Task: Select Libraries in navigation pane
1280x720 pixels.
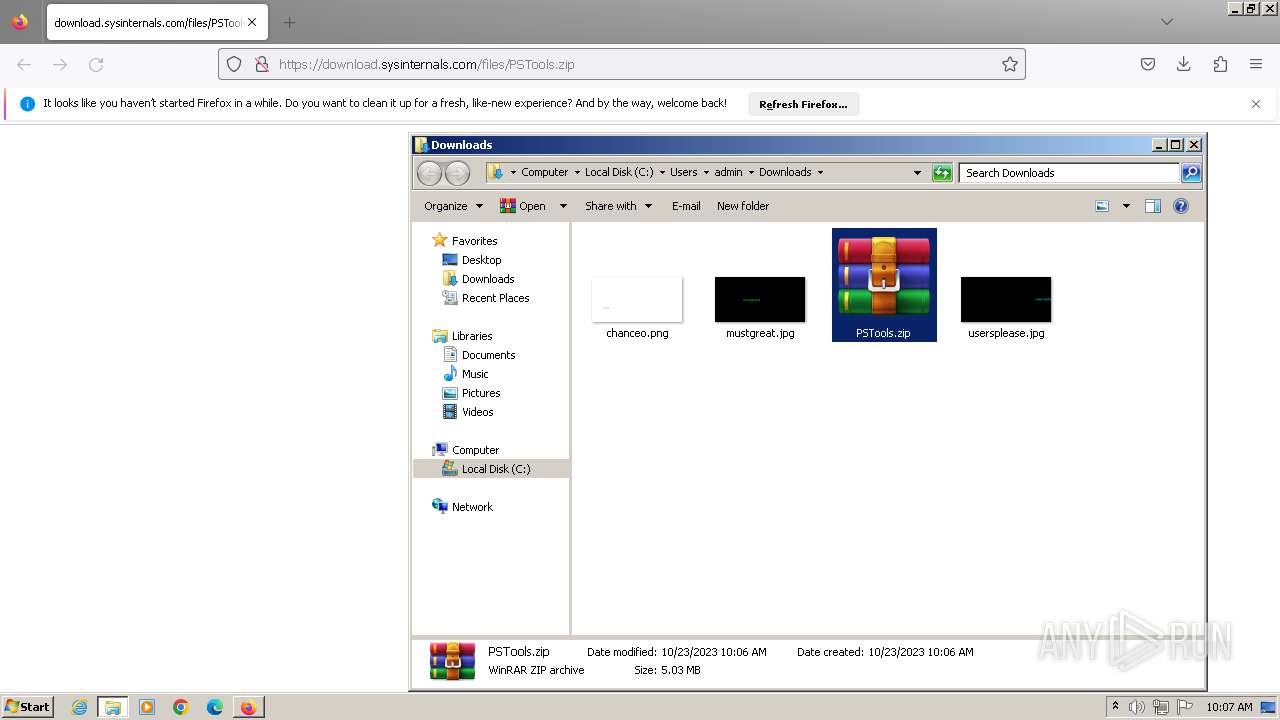Action: coord(472,336)
